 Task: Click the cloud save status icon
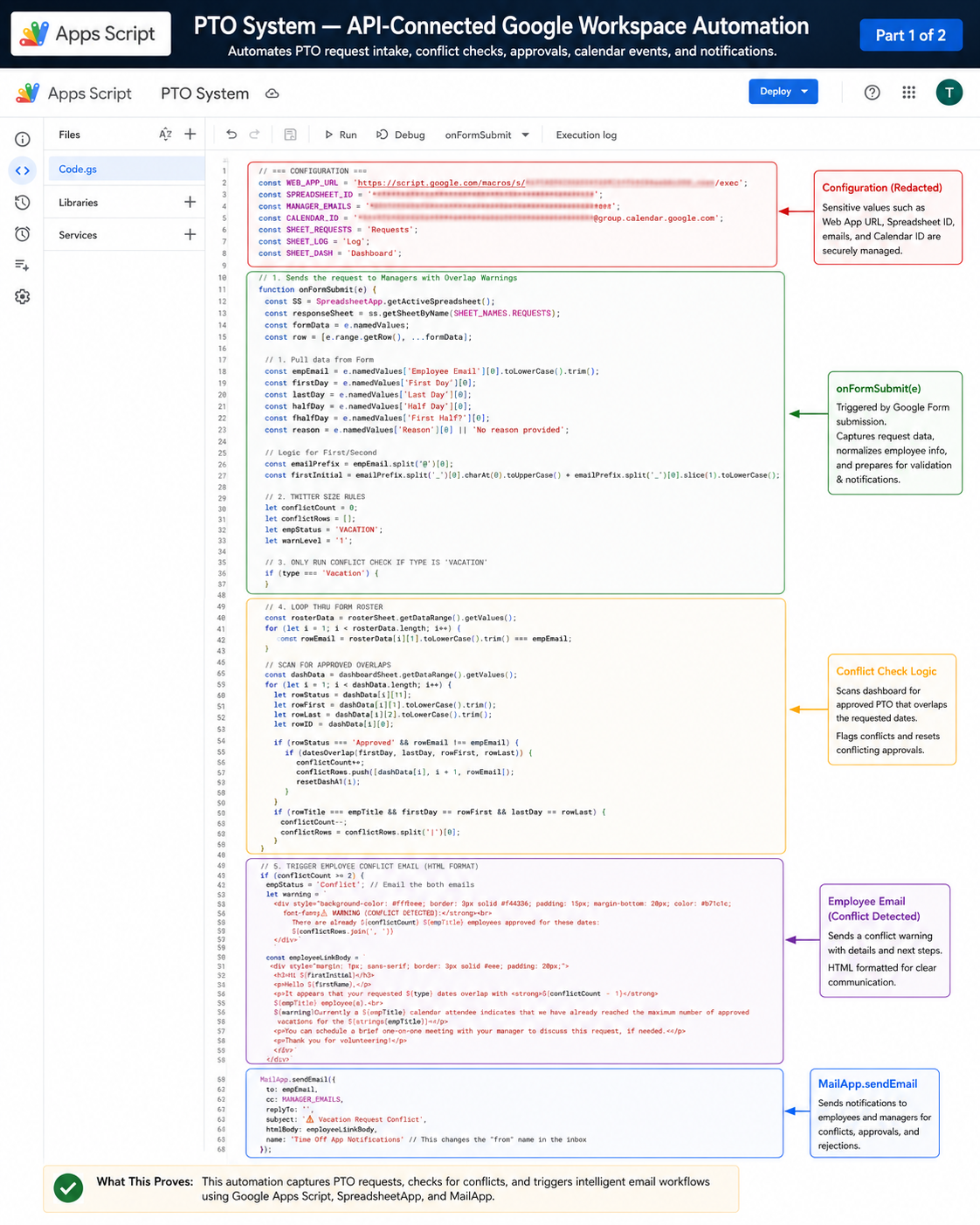tap(273, 93)
